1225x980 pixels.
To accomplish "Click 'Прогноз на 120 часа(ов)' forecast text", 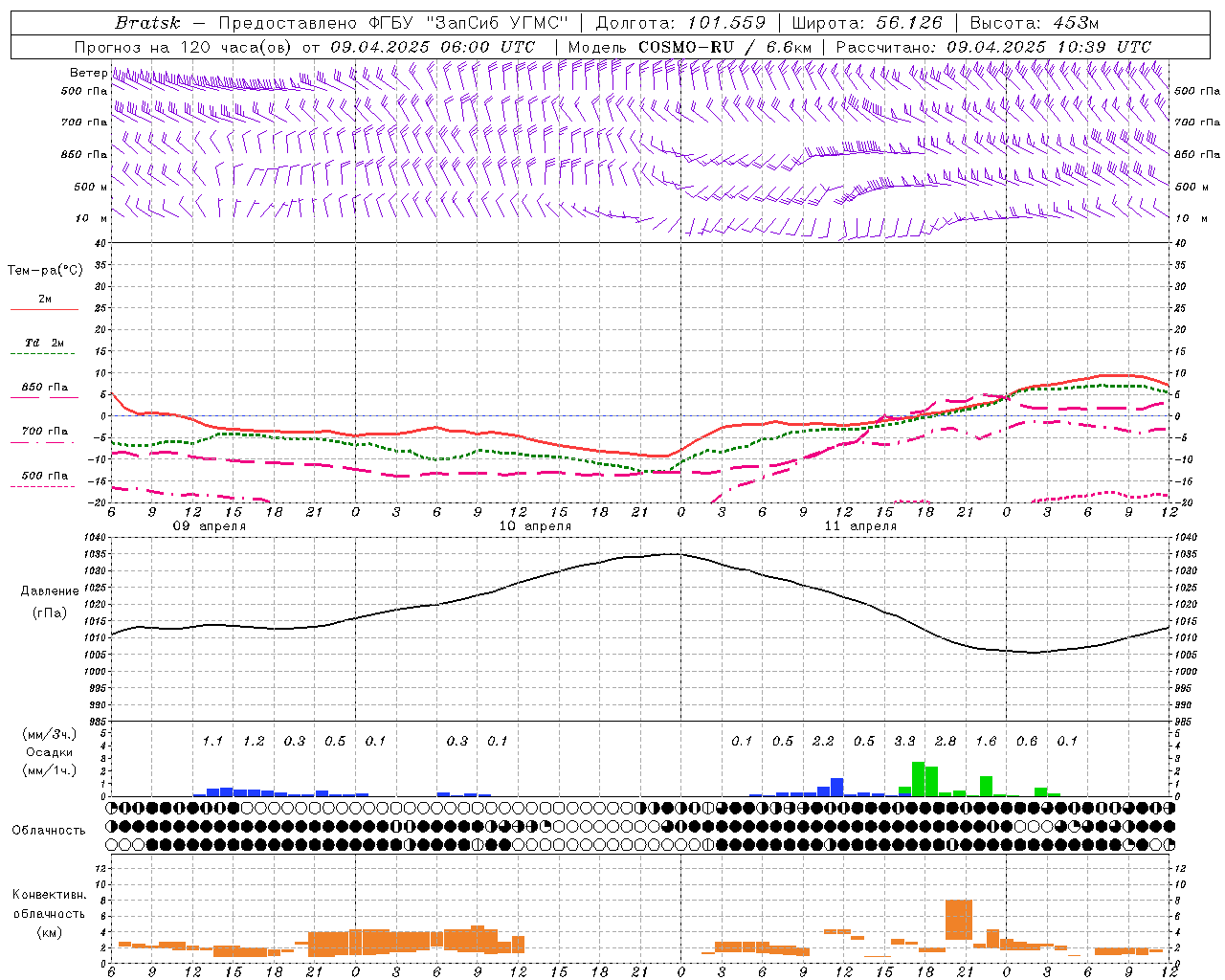I will [184, 47].
